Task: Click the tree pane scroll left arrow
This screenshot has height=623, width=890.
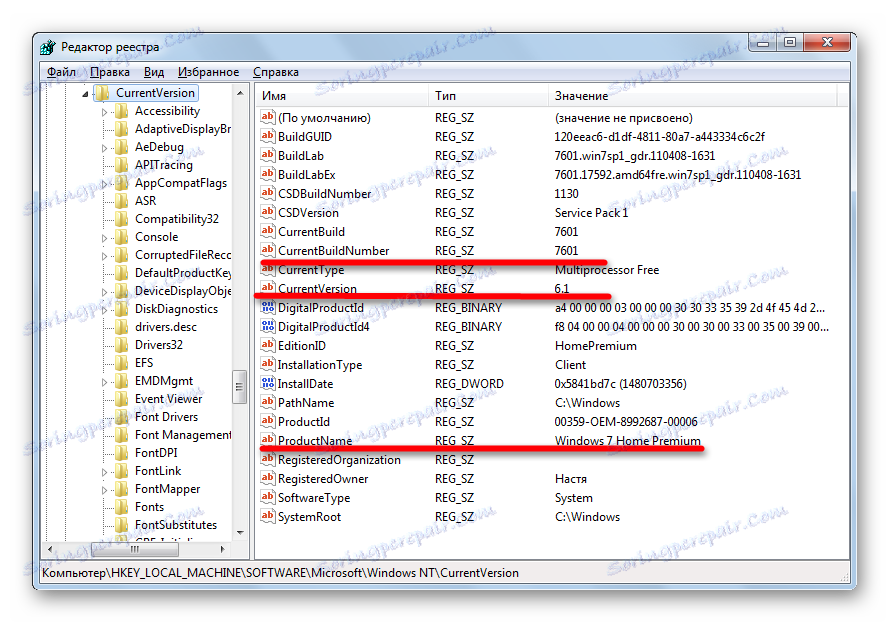Action: 51,549
